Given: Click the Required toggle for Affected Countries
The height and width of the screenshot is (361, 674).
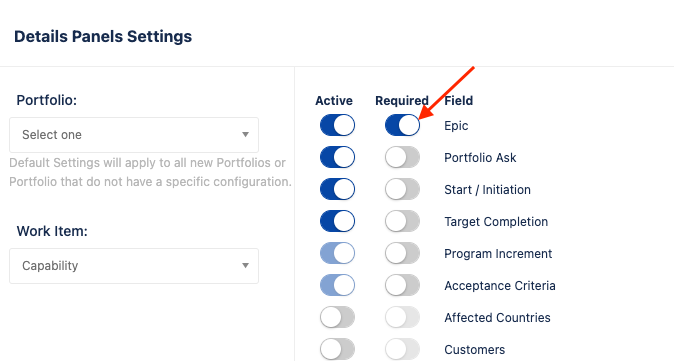Looking at the screenshot, I should tap(402, 317).
